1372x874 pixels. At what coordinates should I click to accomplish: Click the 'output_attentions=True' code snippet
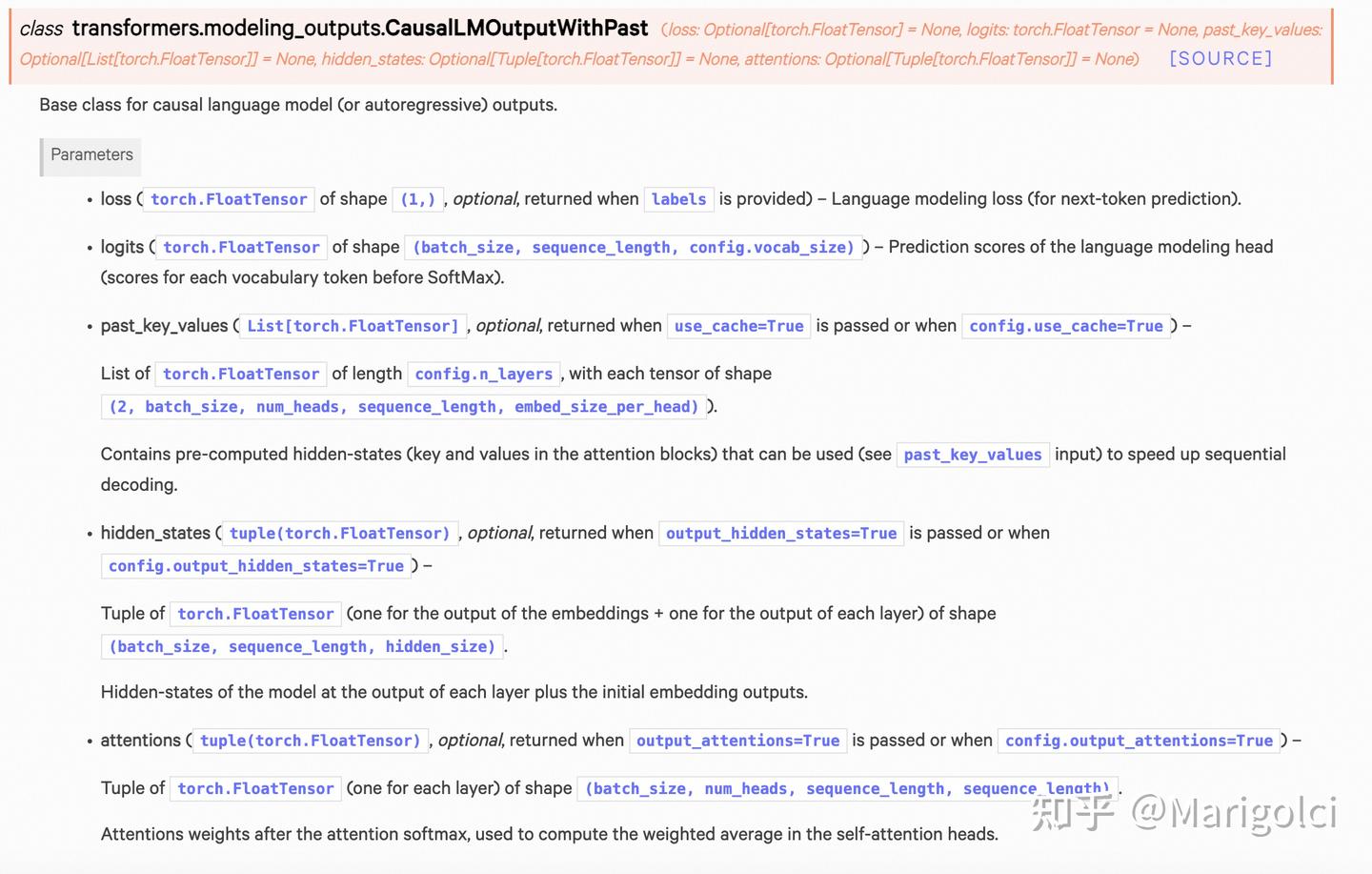coord(737,741)
